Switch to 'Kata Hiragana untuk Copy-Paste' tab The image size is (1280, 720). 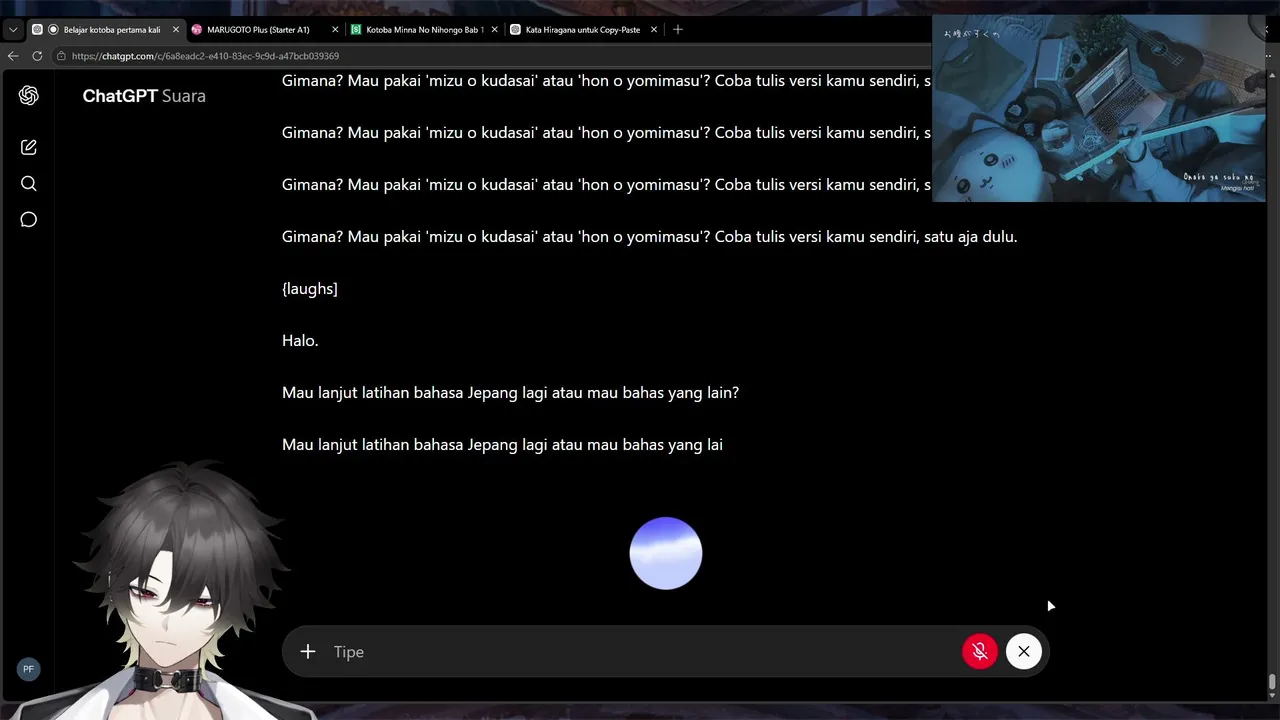(x=584, y=30)
